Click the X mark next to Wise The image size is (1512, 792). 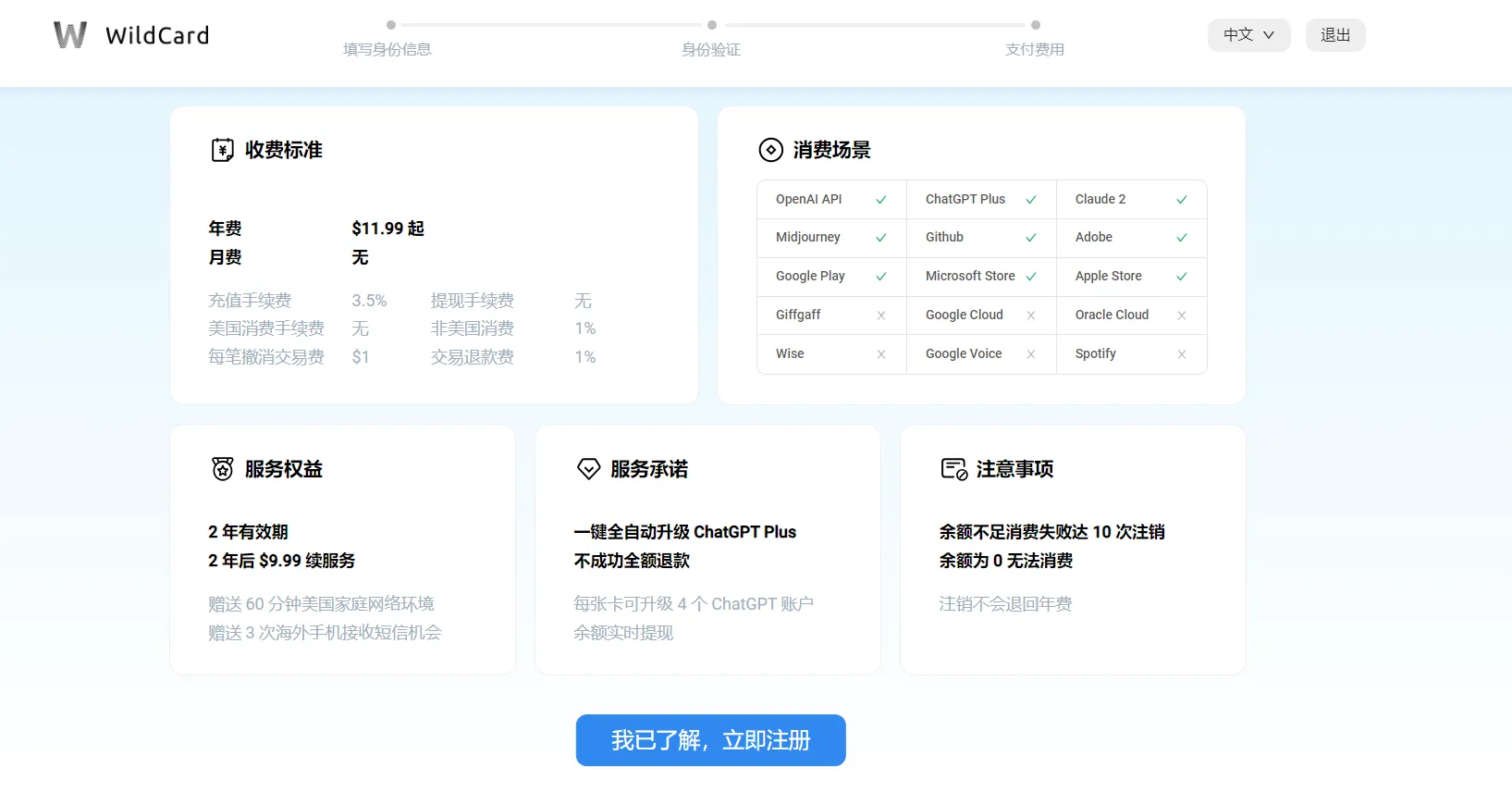click(x=881, y=354)
